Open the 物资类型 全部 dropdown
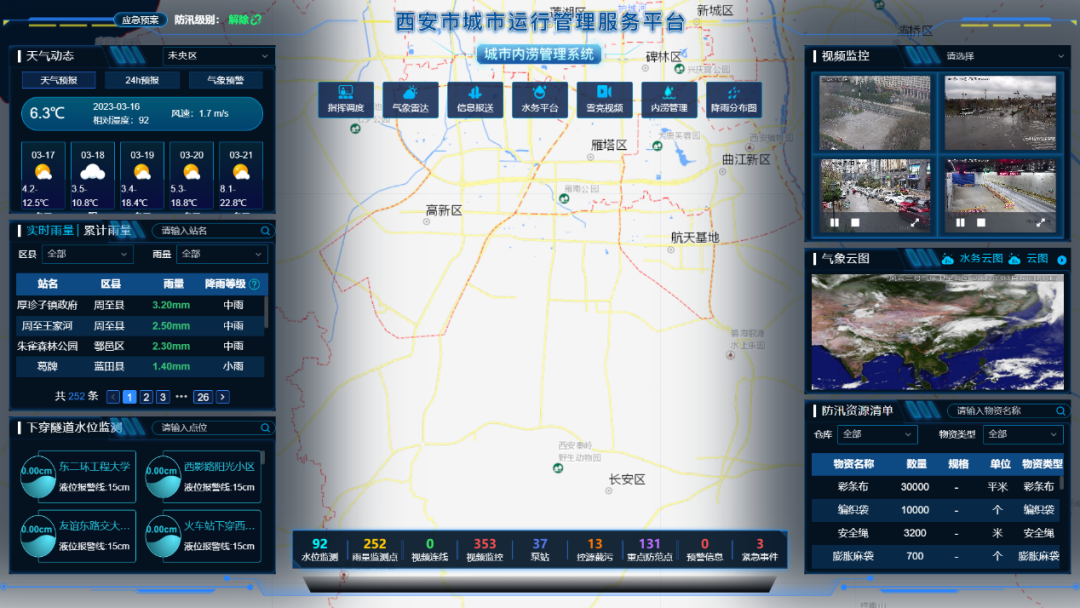 pos(1023,434)
